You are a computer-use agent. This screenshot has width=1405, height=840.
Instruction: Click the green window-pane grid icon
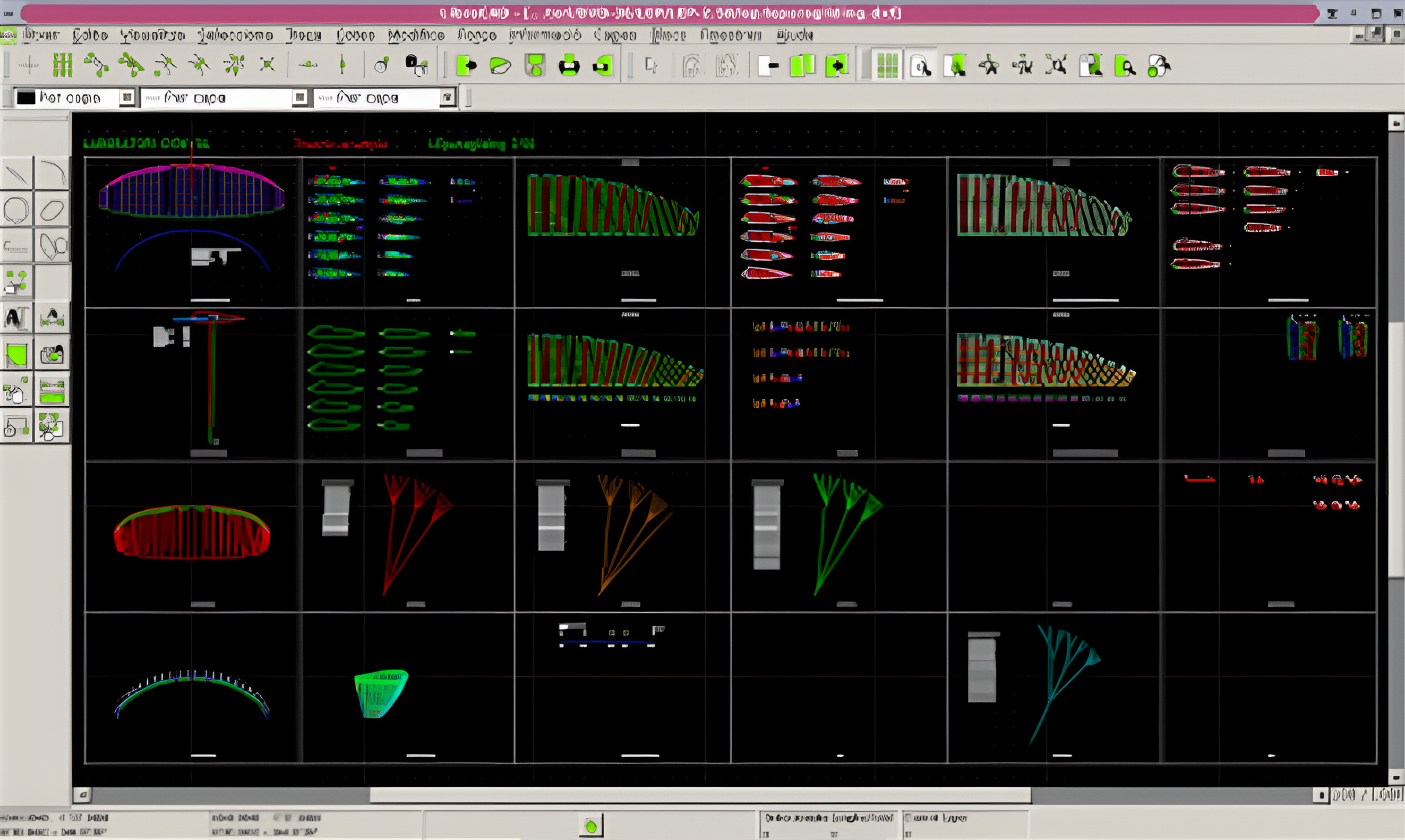[x=887, y=66]
